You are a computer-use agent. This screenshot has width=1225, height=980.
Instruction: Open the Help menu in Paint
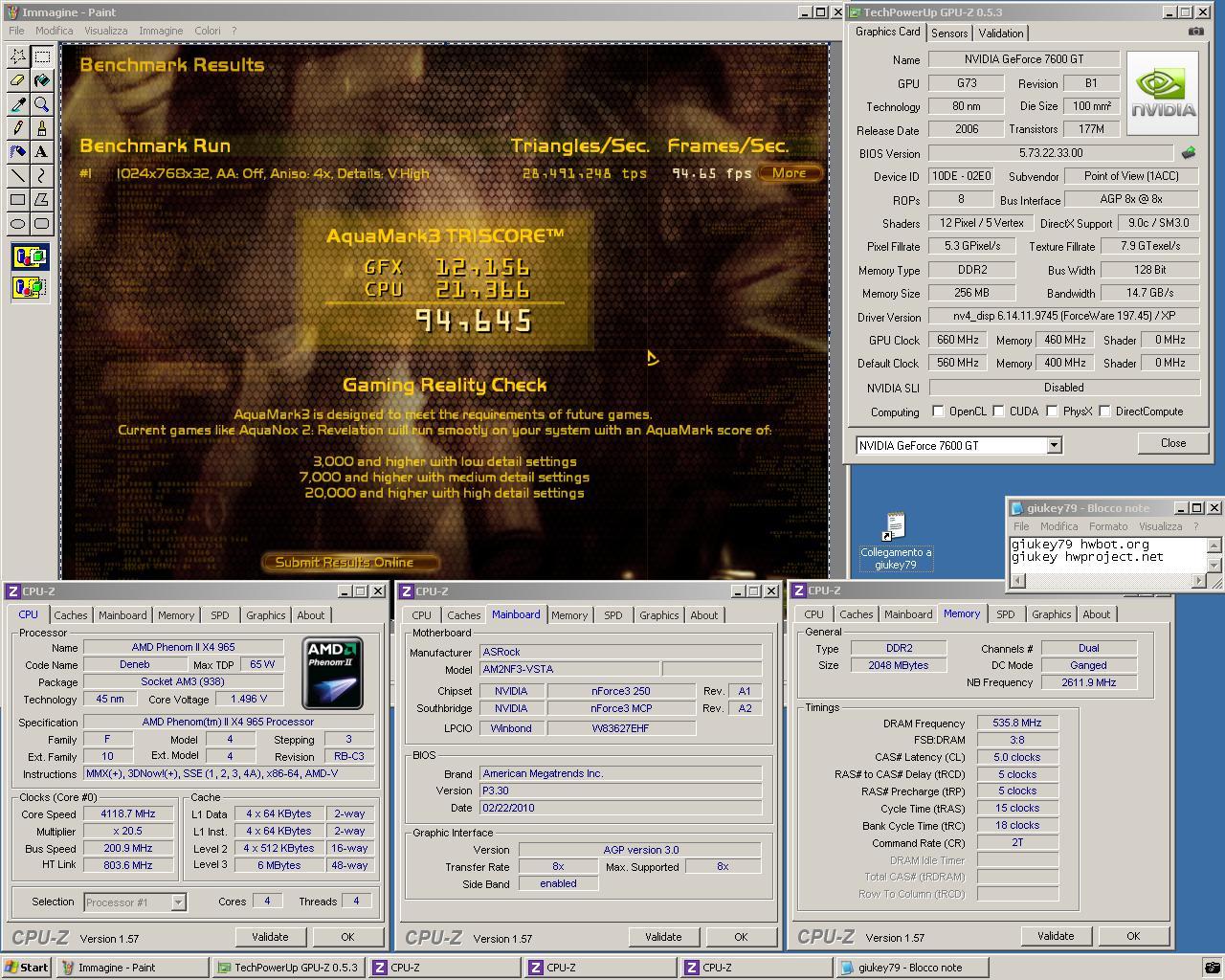234,31
